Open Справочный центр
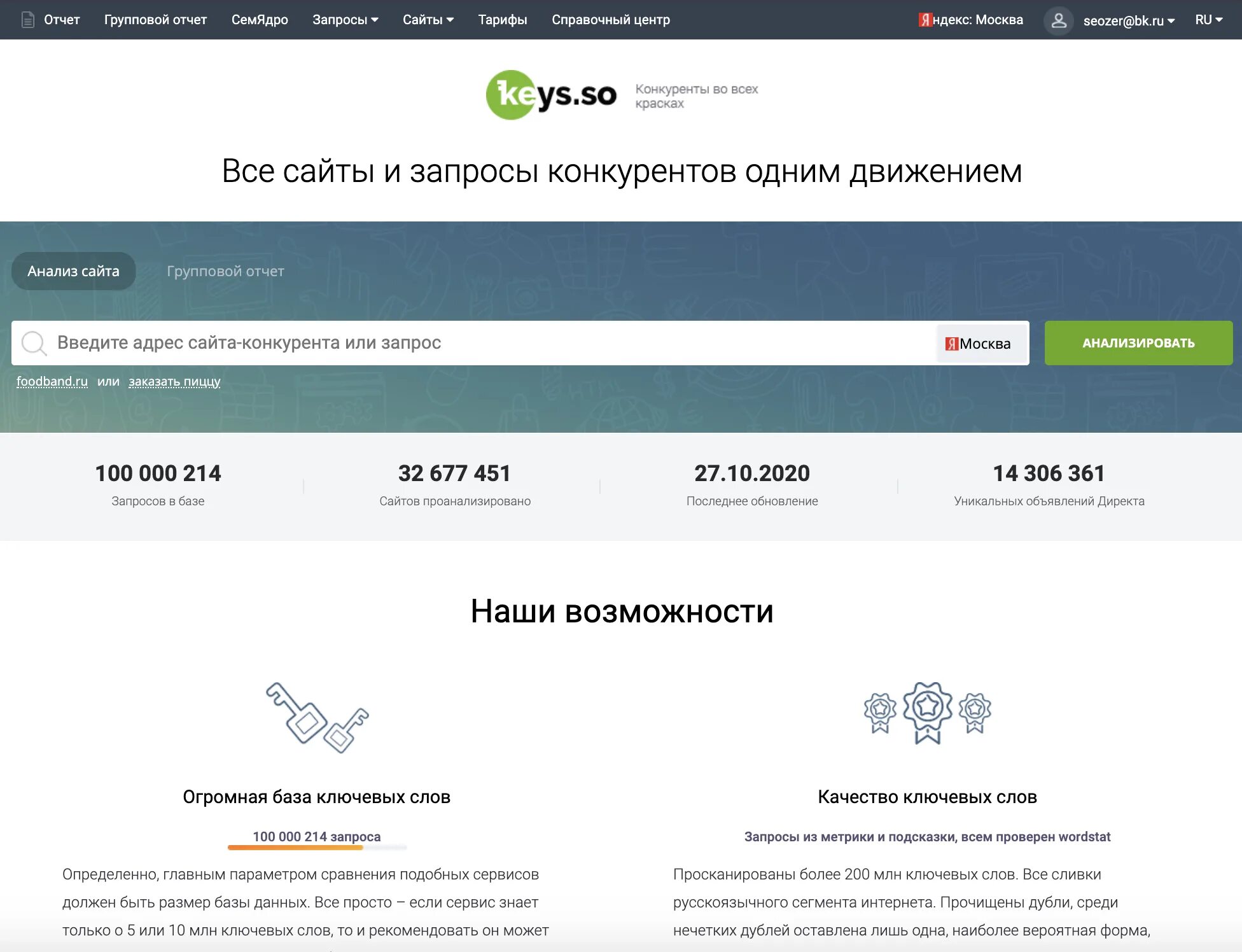1242x952 pixels. (x=611, y=20)
